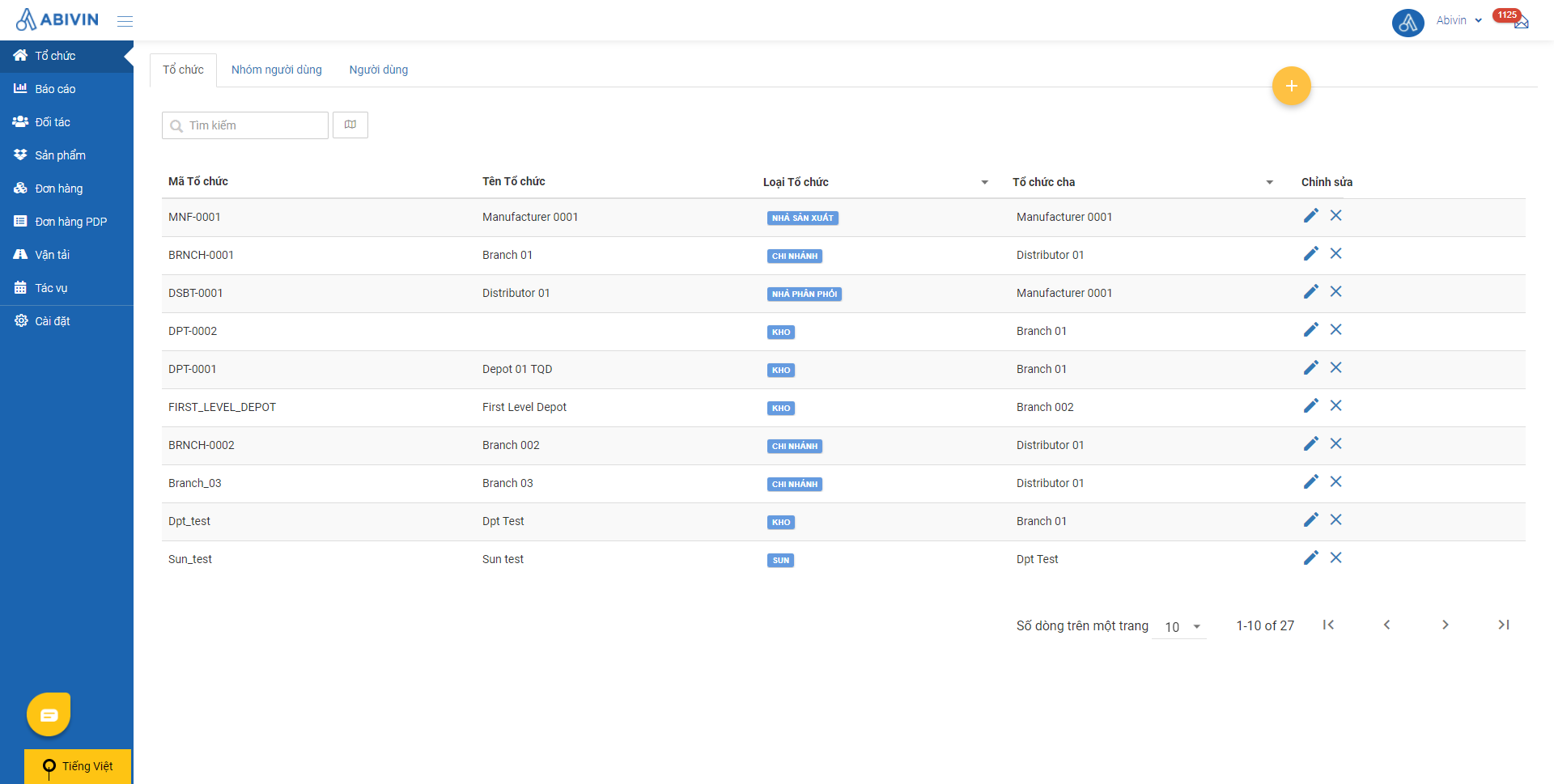Edit the DSBT-0001 row with the pencil icon
The height and width of the screenshot is (784, 1554).
(1311, 291)
